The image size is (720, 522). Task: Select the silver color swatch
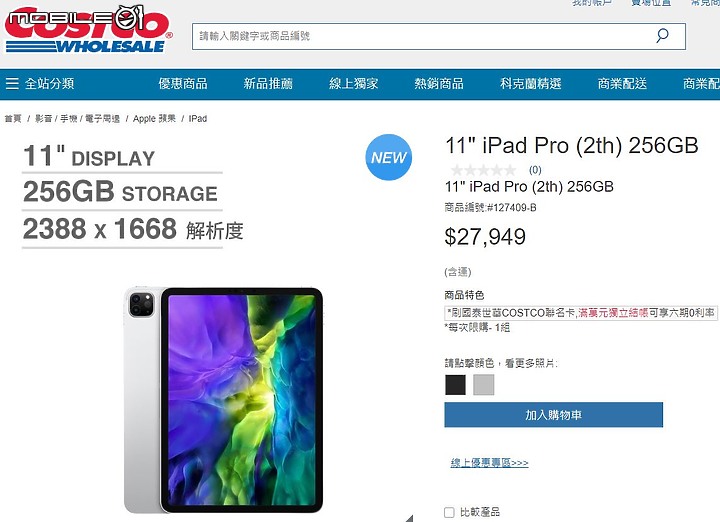[x=484, y=385]
